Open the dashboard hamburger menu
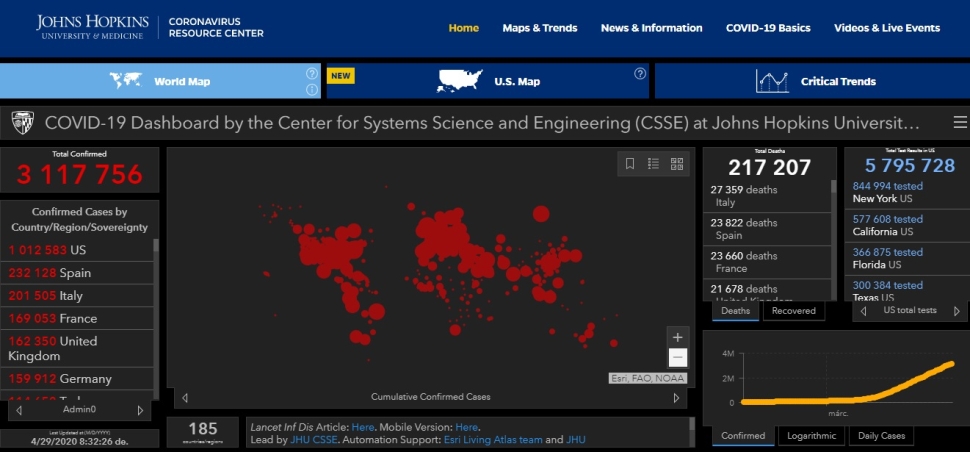Image resolution: width=970 pixels, height=452 pixels. [x=959, y=122]
